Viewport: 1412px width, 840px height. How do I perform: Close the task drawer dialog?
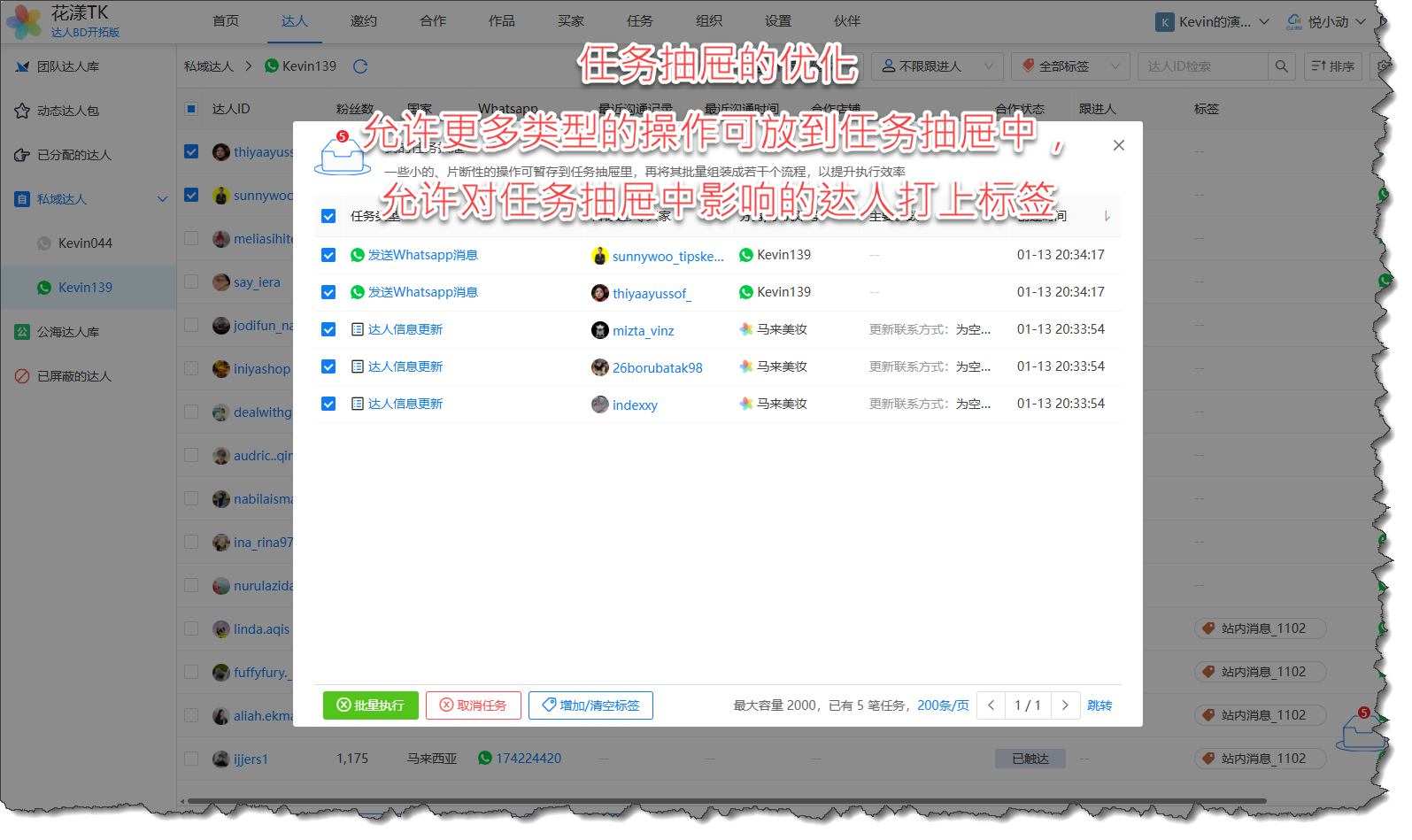tap(1118, 145)
